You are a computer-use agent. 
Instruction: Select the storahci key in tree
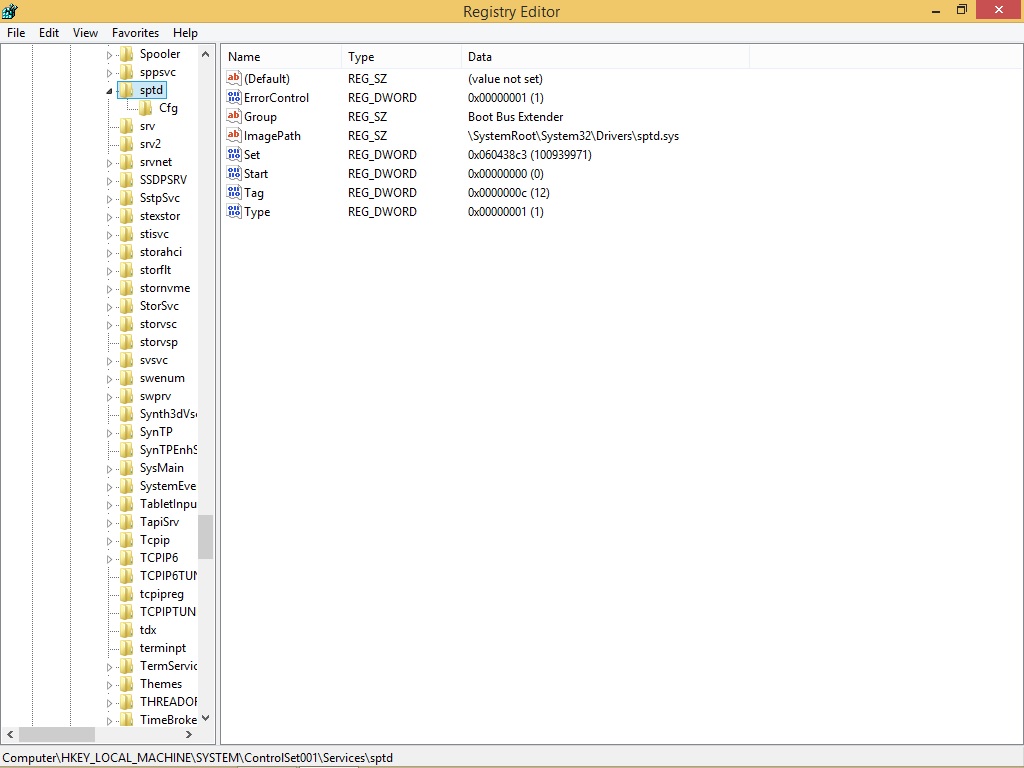[x=160, y=252]
